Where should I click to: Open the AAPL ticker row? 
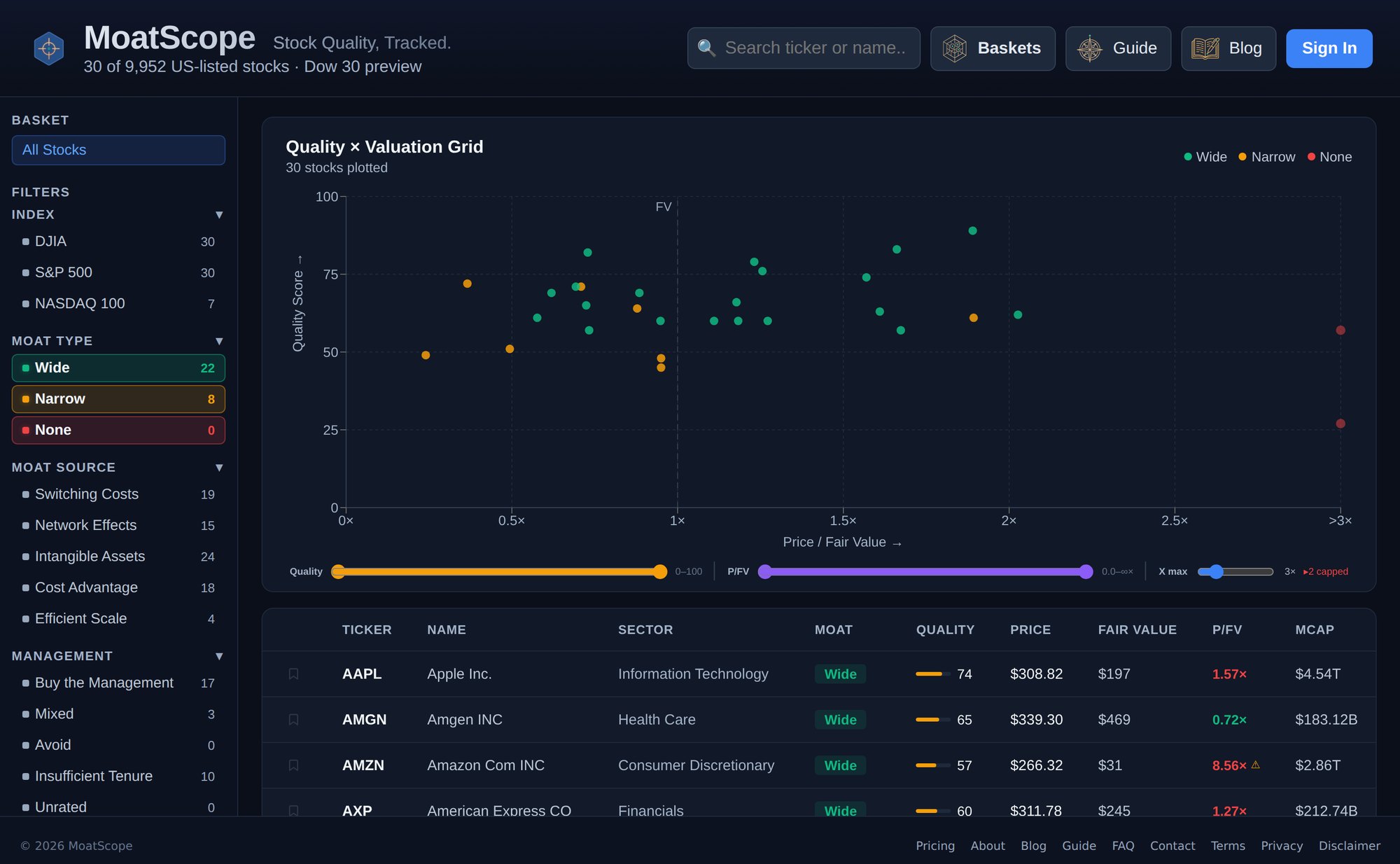click(819, 674)
